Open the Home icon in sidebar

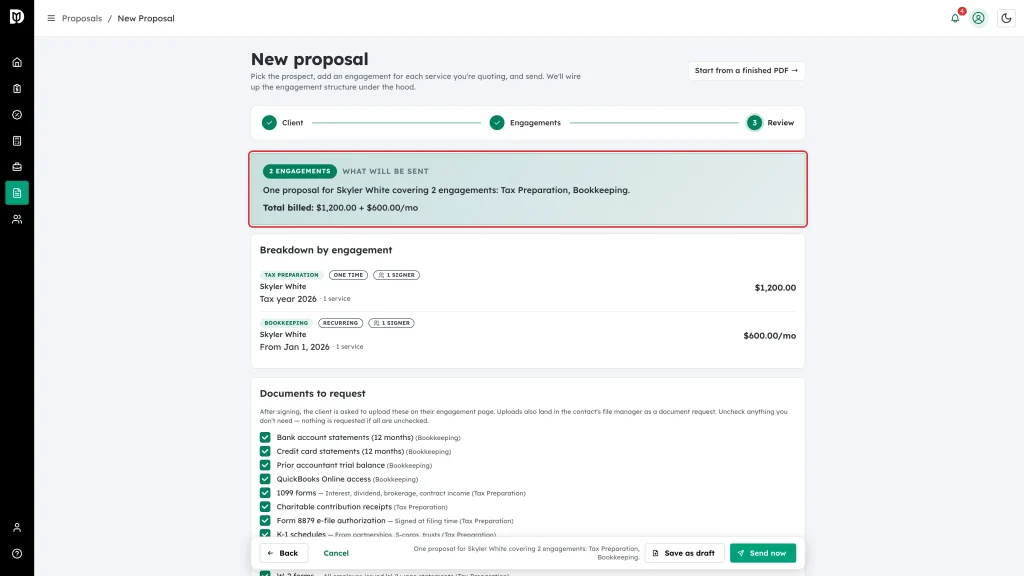point(17,63)
